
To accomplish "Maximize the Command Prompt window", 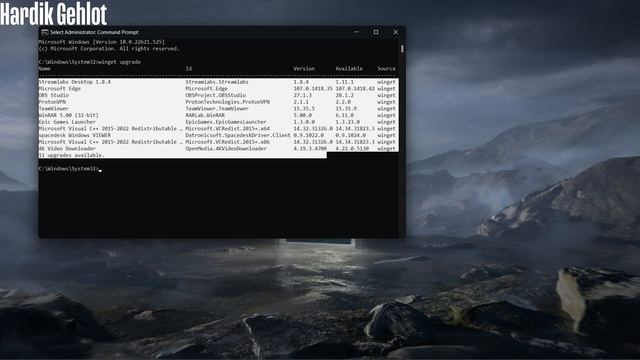I will [x=376, y=32].
